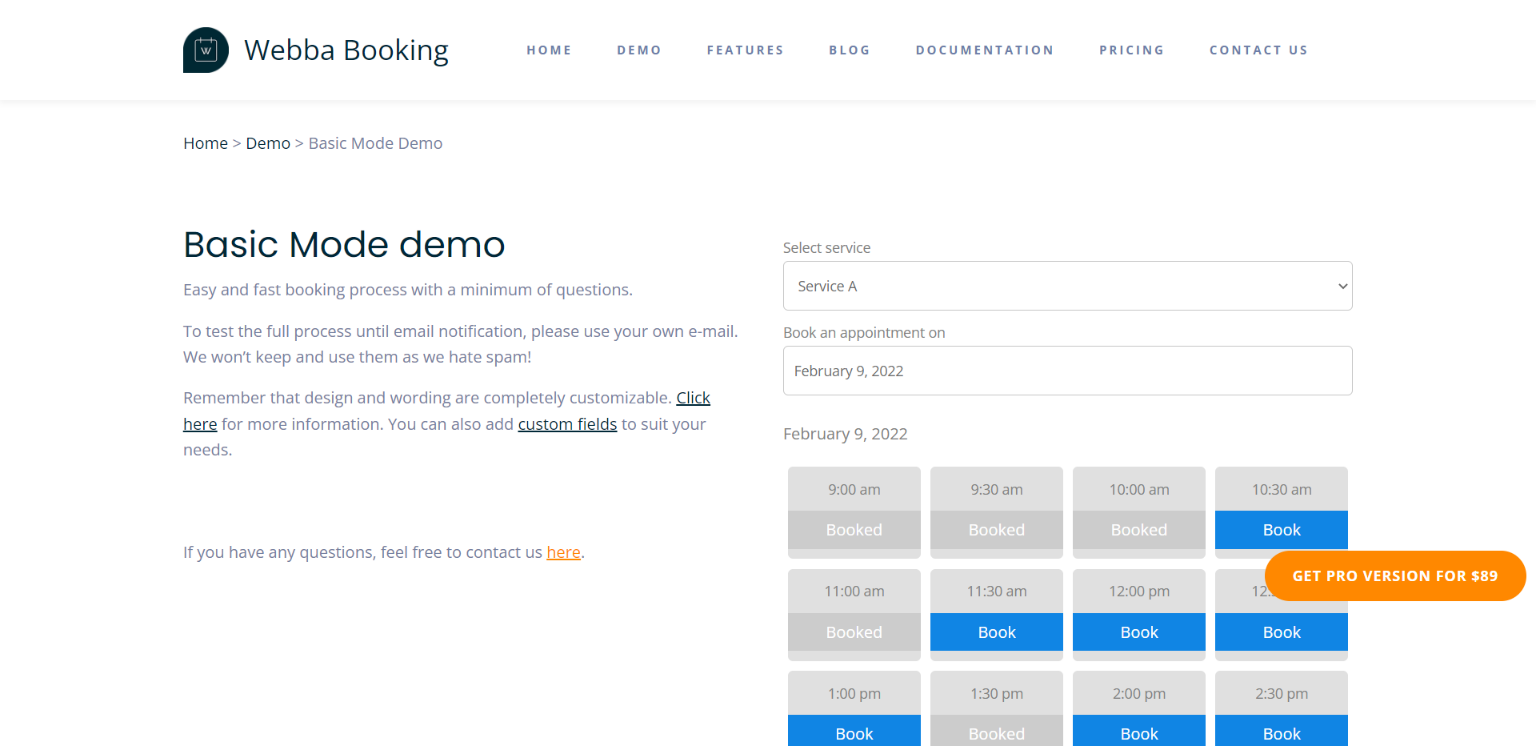1536x746 pixels.
Task: Go to DOCUMENTATION
Action: pos(984,50)
